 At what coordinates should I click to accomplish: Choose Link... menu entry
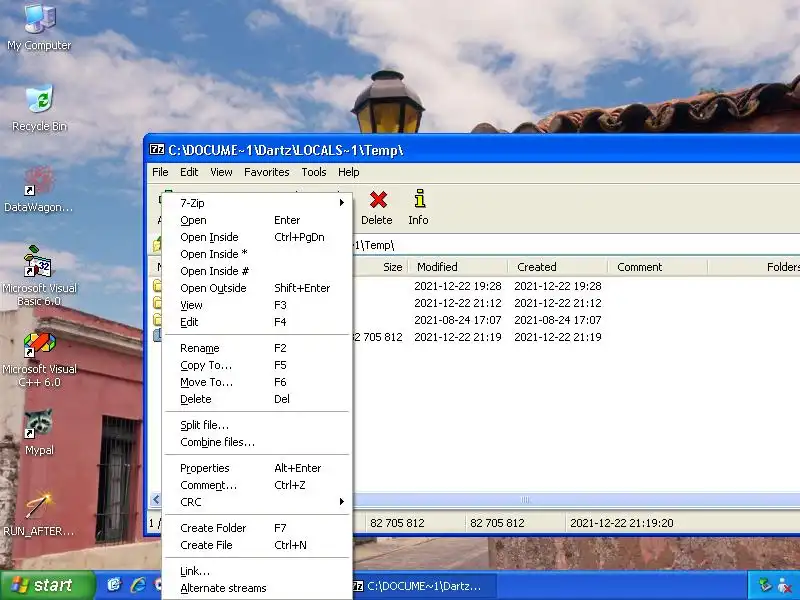click(257, 571)
